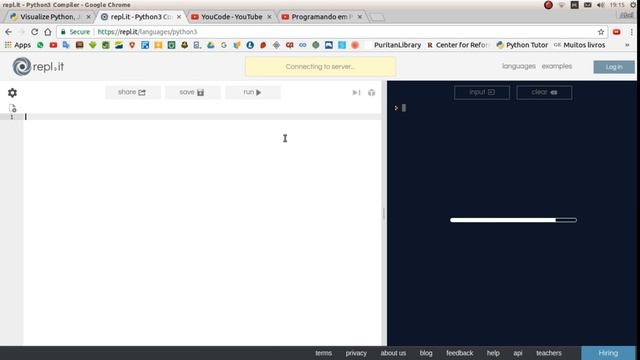Open the teachers footer link
The image size is (640, 360).
[549, 353]
